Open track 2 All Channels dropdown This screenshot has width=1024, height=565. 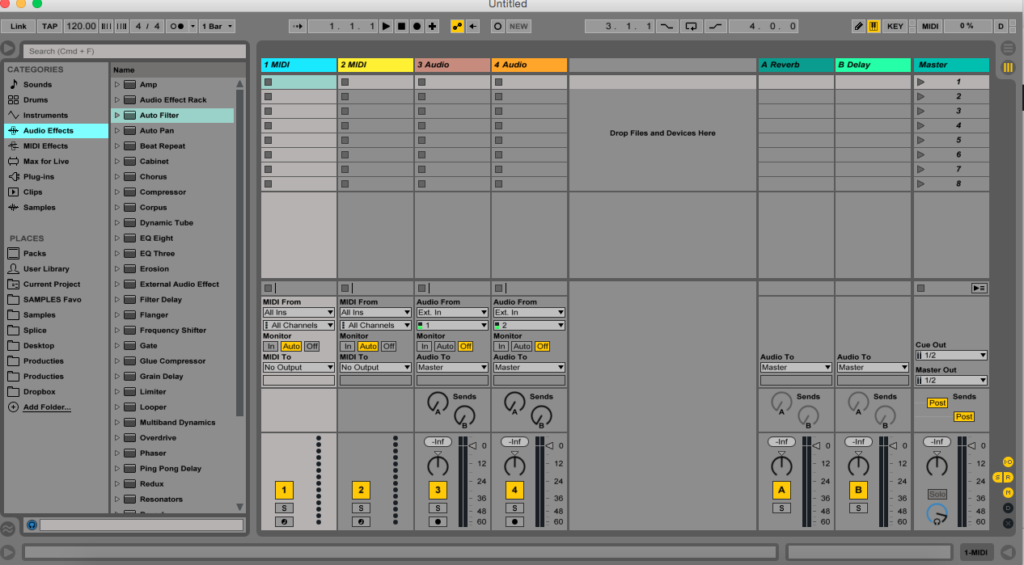pos(376,325)
